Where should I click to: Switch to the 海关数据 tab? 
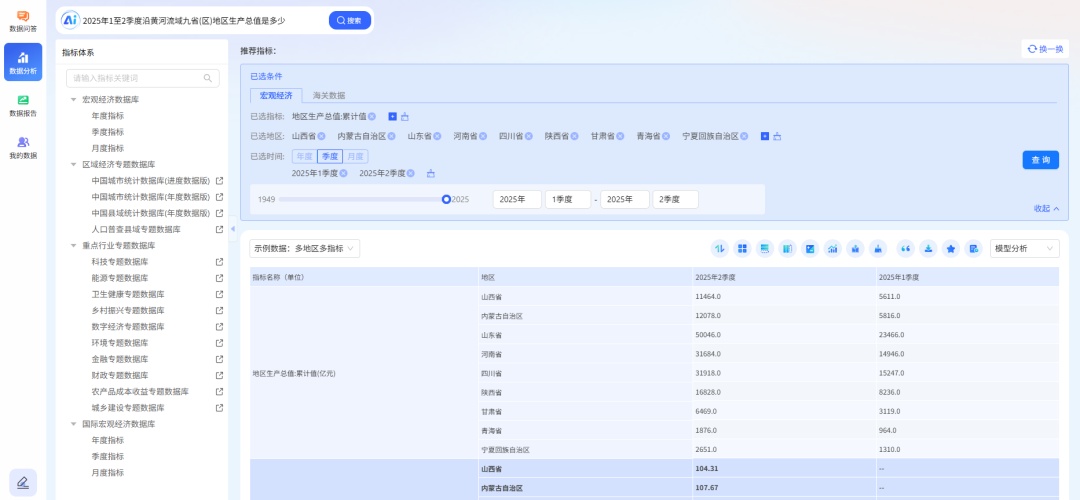(328, 95)
